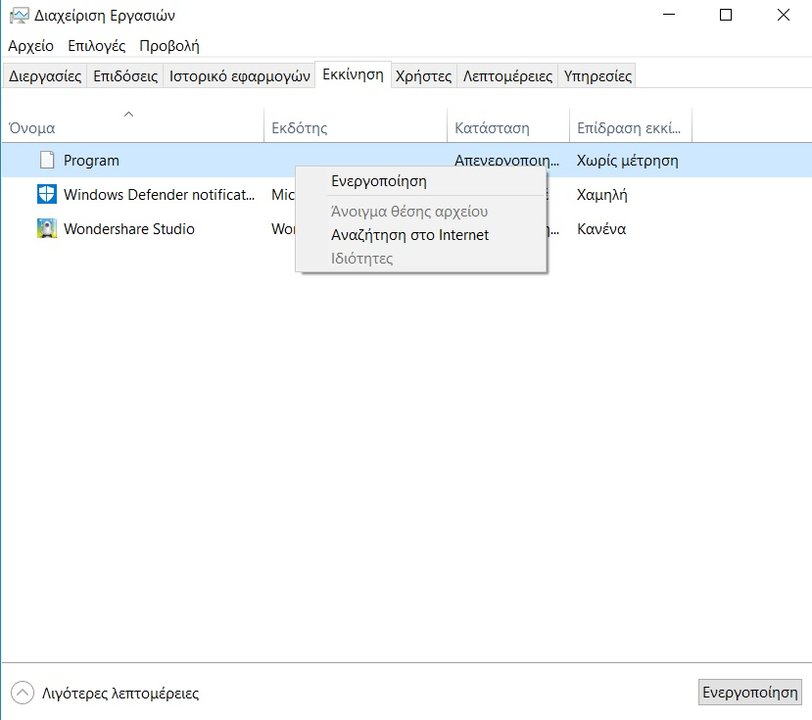This screenshot has width=812, height=720.
Task: Open the Επιλογές menu
Action: (x=97, y=46)
